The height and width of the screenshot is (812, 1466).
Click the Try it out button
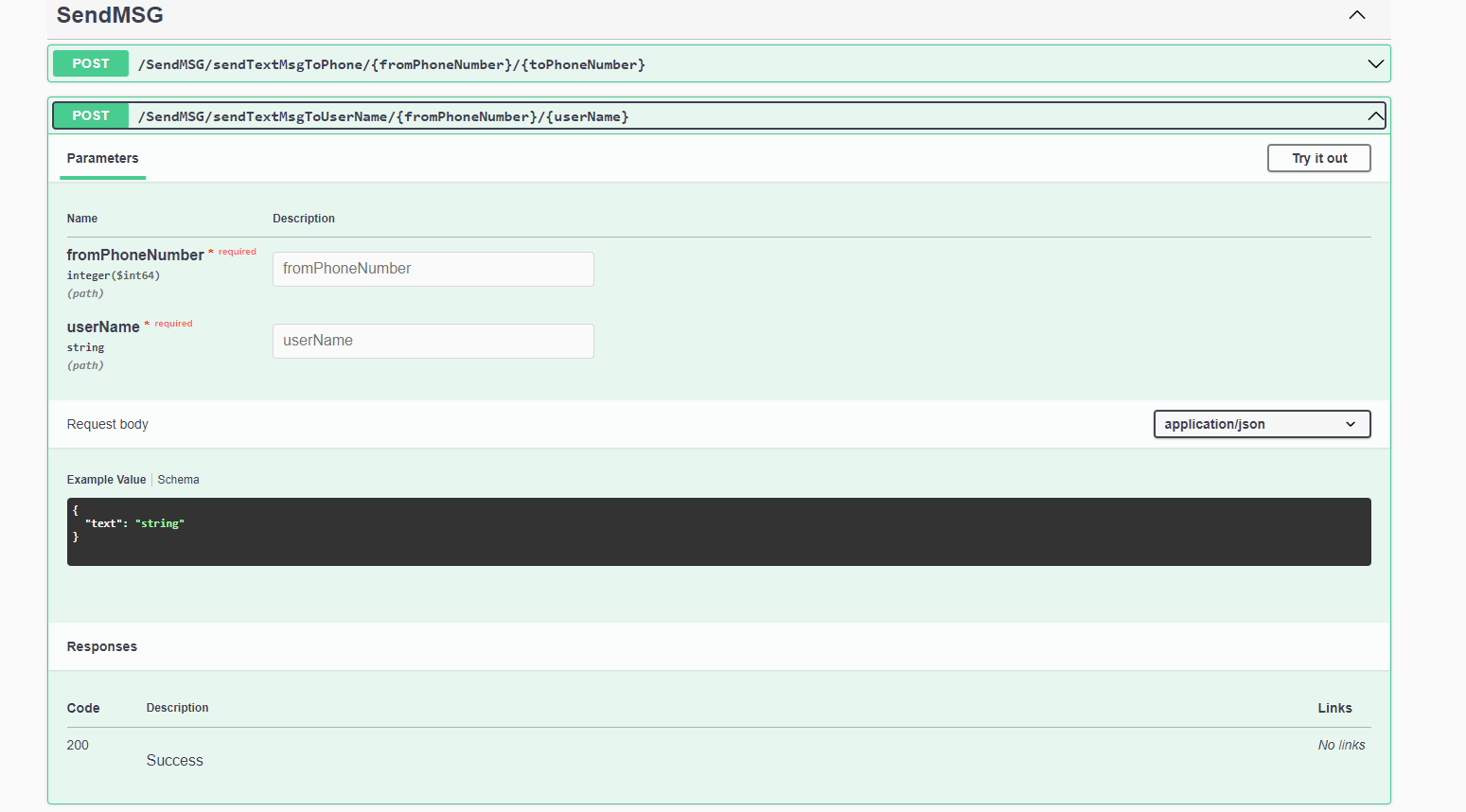click(x=1318, y=158)
